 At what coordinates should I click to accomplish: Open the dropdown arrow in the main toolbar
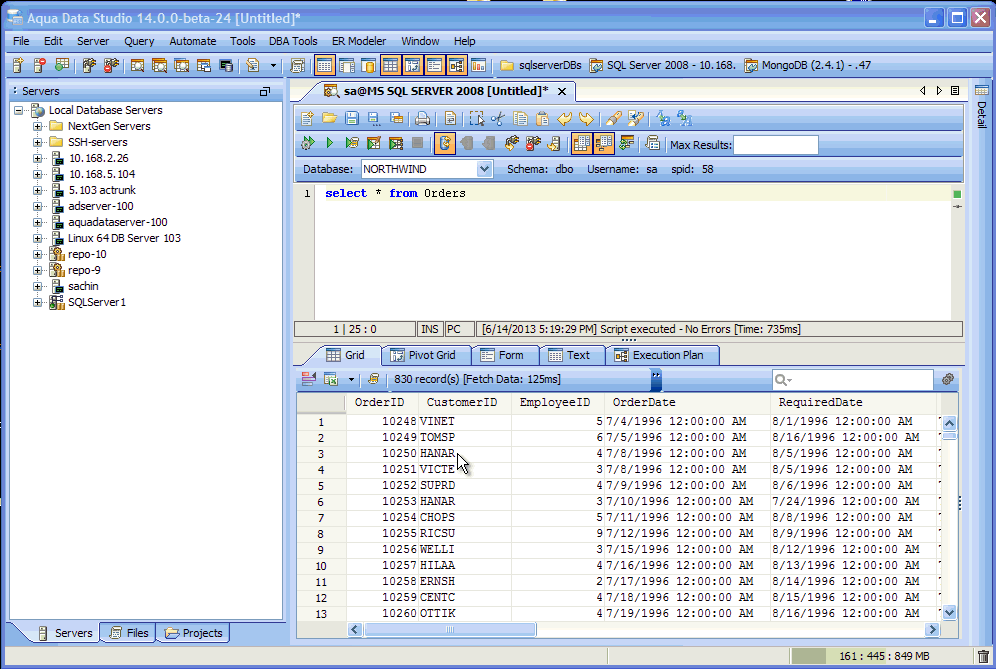point(273,65)
